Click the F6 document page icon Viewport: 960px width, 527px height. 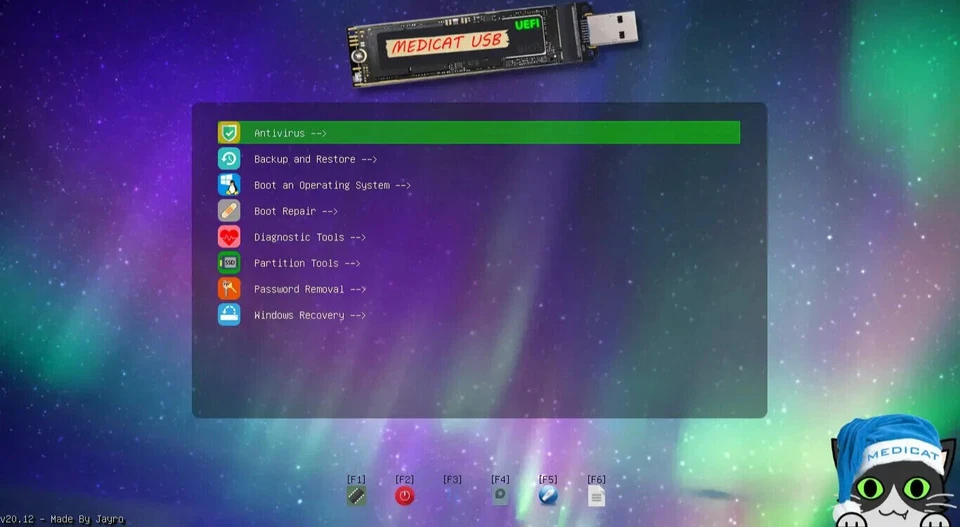(596, 496)
